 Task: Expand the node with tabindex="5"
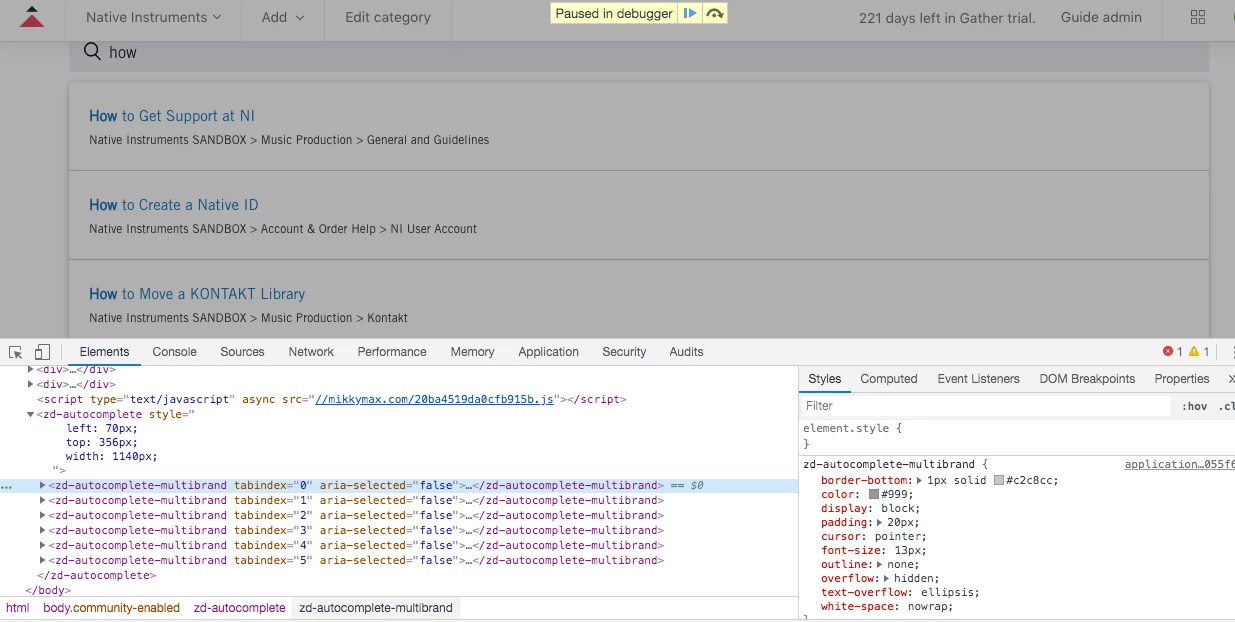[x=42, y=560]
